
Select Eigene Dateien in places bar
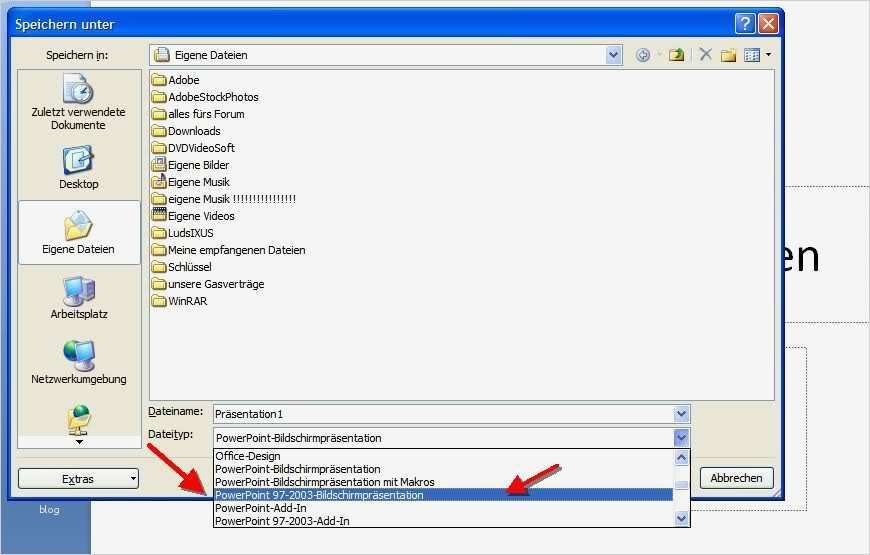point(78,233)
